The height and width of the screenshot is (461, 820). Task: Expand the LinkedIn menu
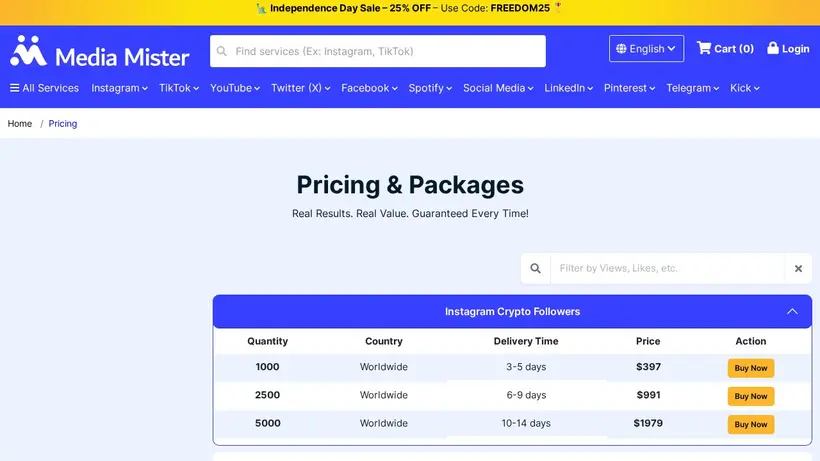(568, 88)
